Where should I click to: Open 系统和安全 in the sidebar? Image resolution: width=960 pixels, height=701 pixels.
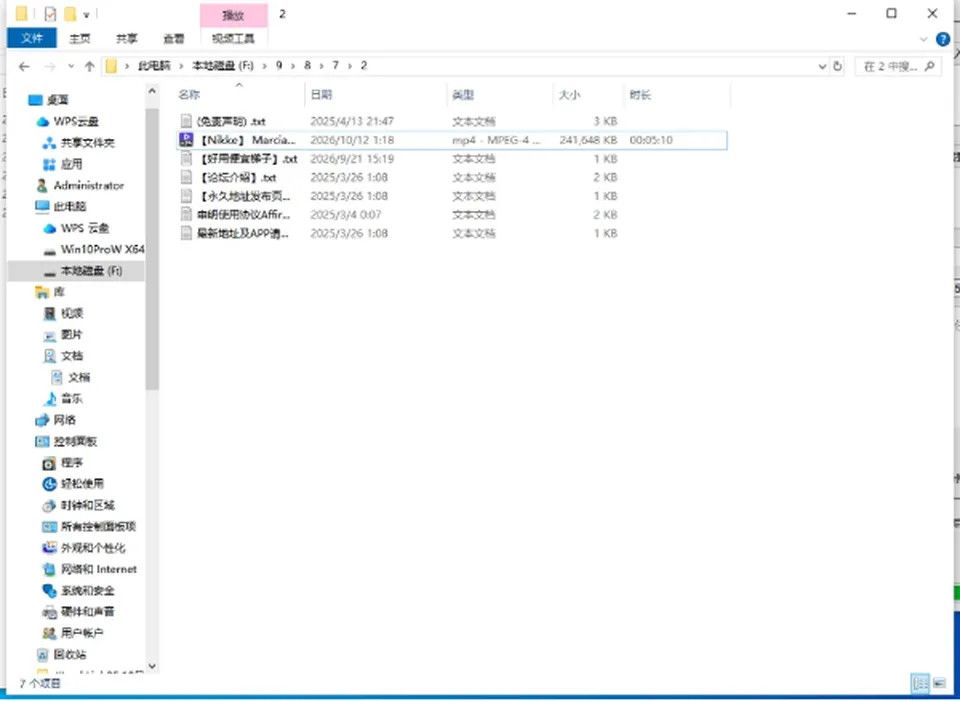click(x=78, y=590)
